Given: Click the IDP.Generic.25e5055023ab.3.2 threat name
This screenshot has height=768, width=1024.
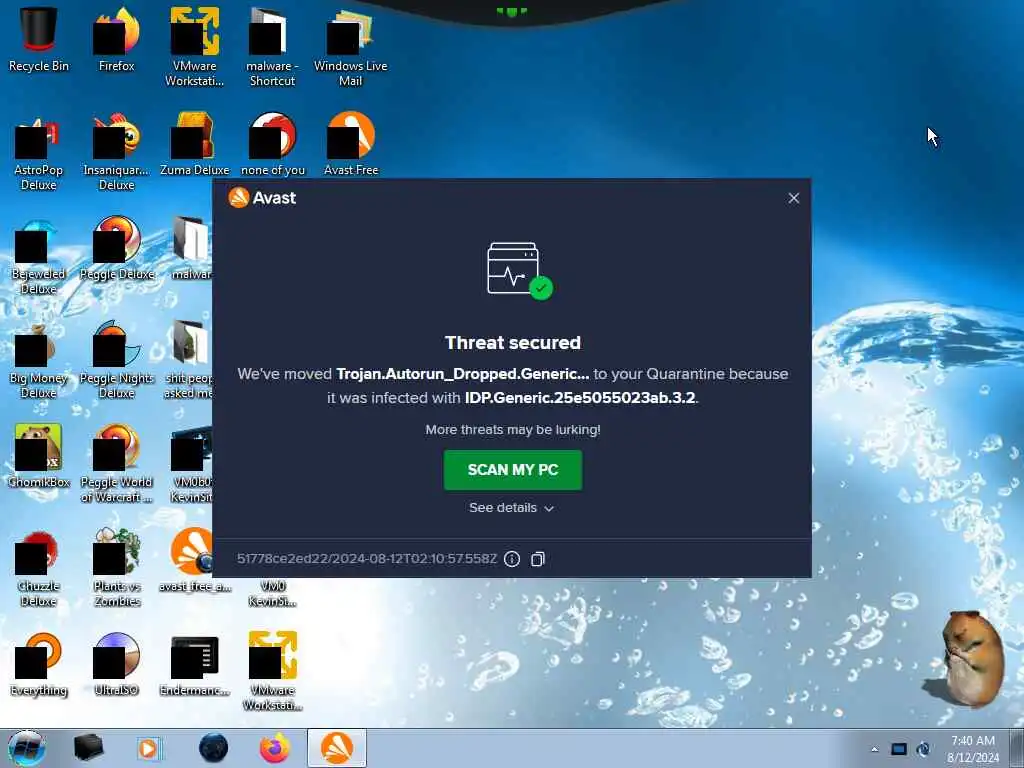Looking at the screenshot, I should pos(580,398).
